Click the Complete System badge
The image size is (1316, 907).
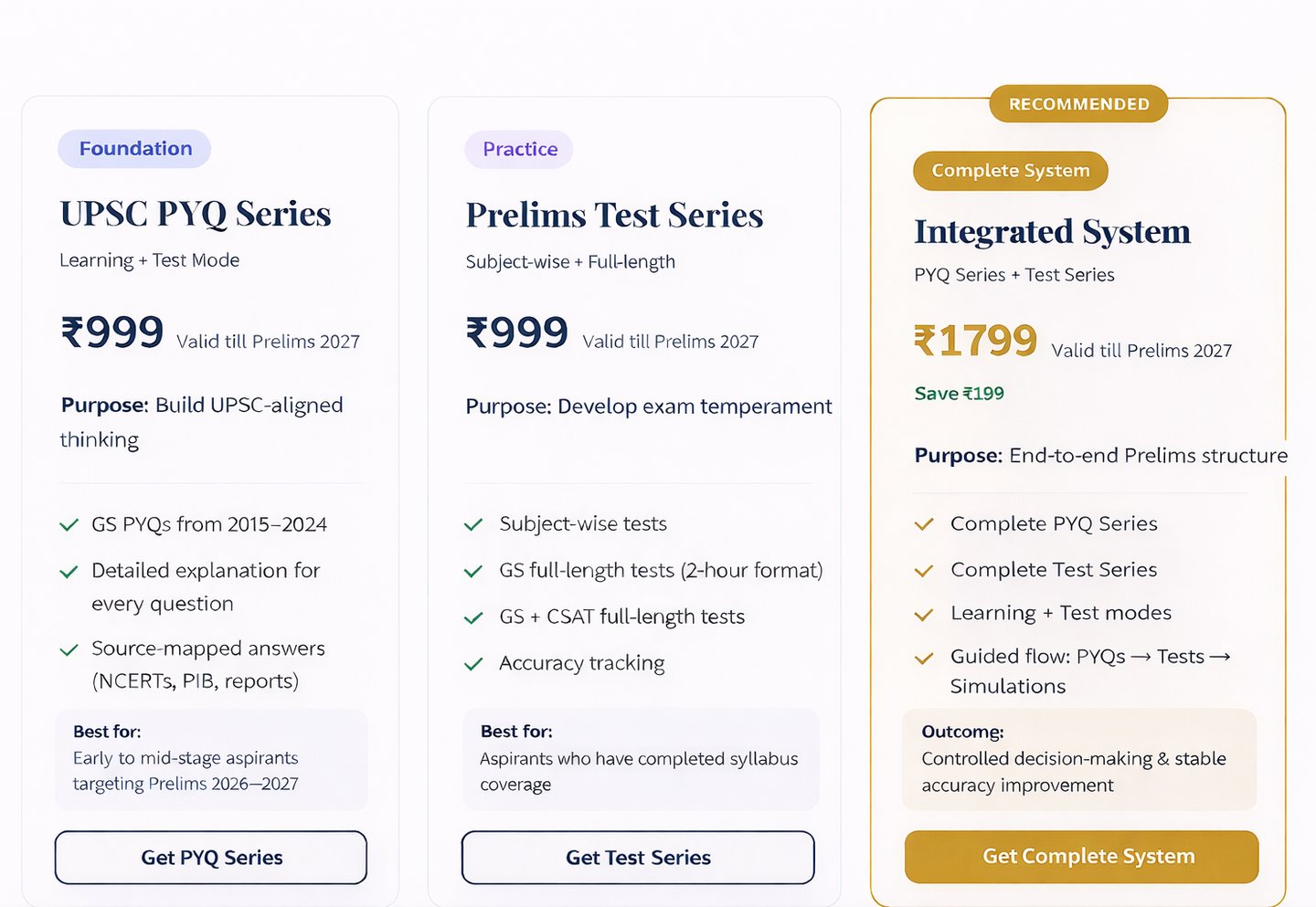coord(1010,171)
